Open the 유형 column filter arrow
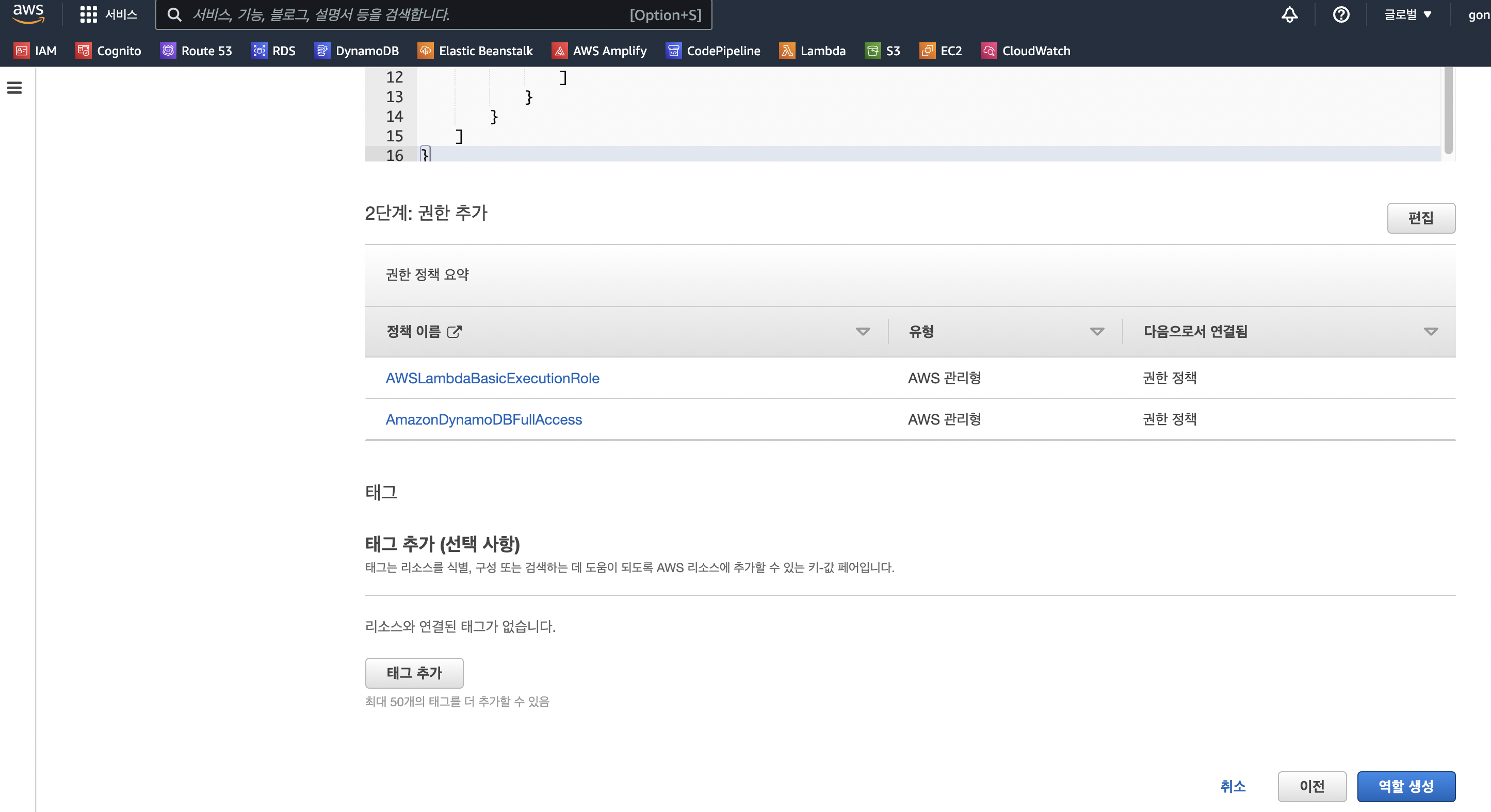The height and width of the screenshot is (812, 1491). coord(1096,332)
